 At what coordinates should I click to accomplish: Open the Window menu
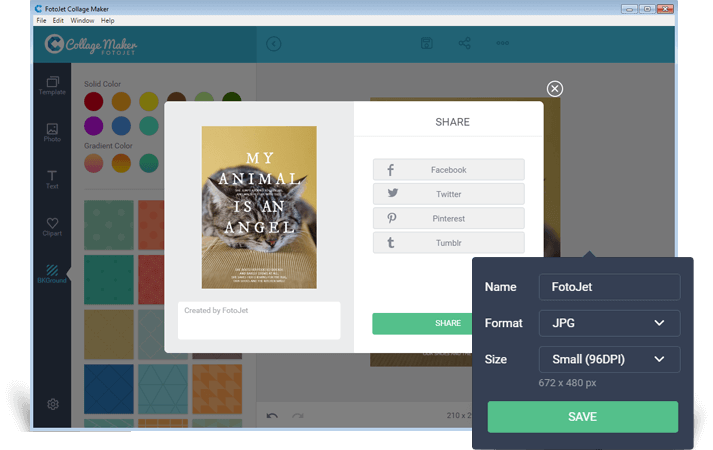click(x=82, y=20)
